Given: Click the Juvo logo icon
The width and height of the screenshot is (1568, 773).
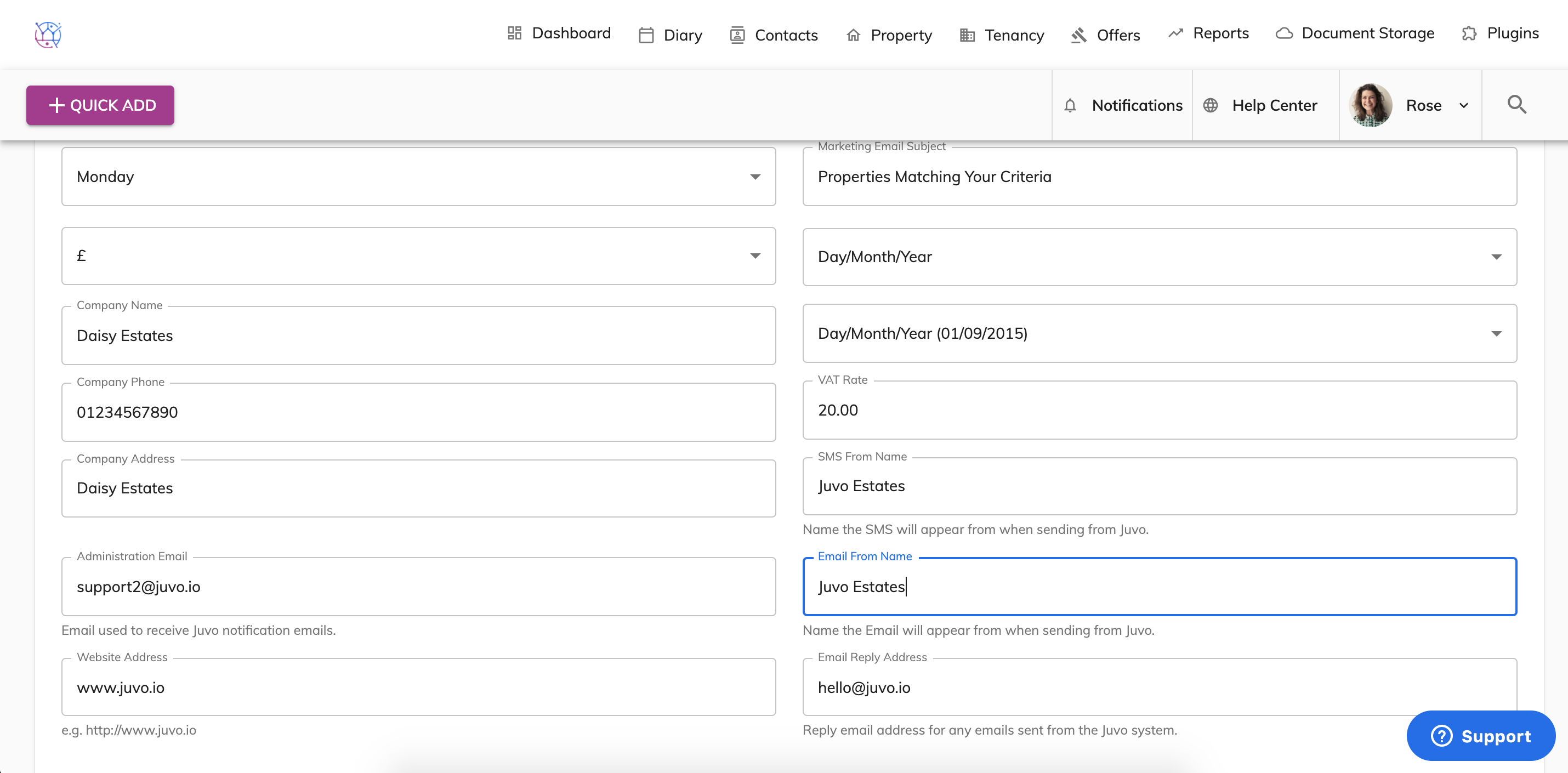Looking at the screenshot, I should pyautogui.click(x=48, y=35).
